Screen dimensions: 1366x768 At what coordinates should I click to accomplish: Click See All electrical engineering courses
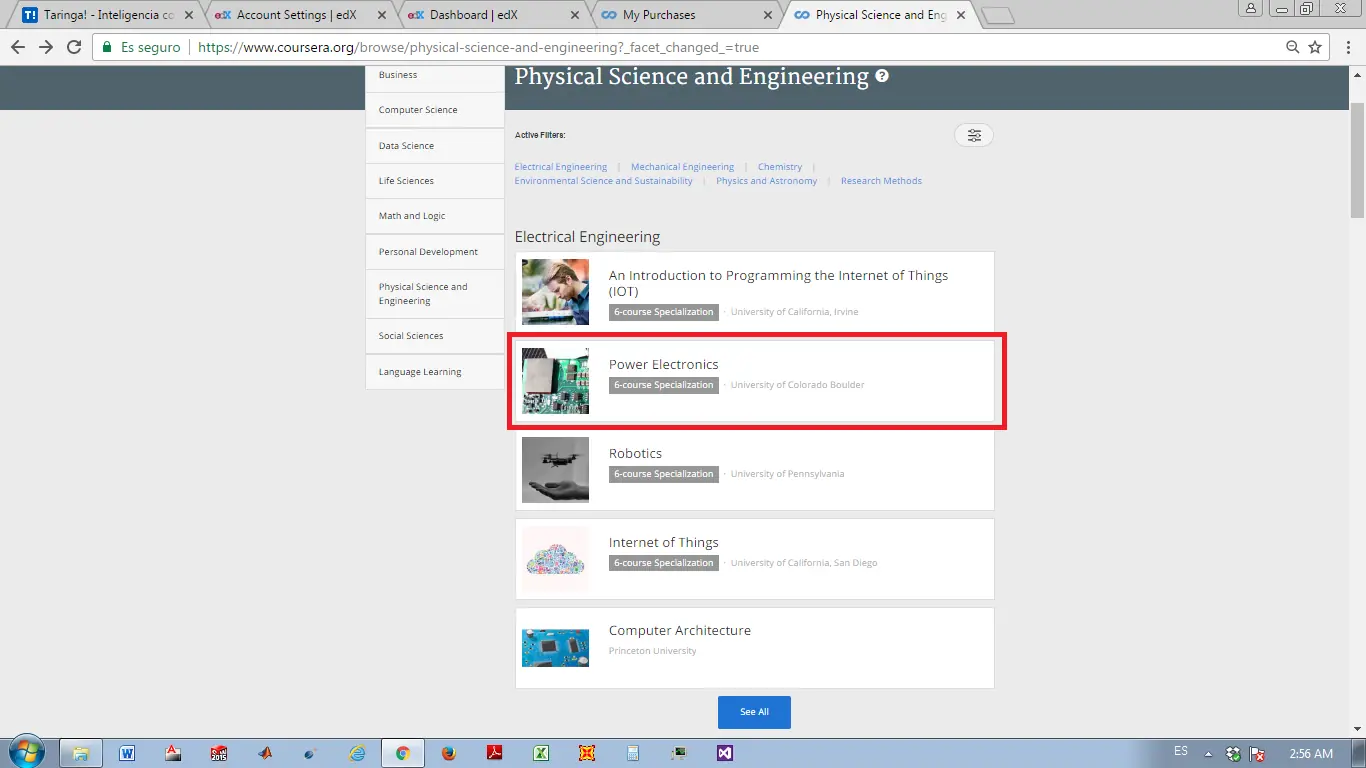tap(754, 712)
